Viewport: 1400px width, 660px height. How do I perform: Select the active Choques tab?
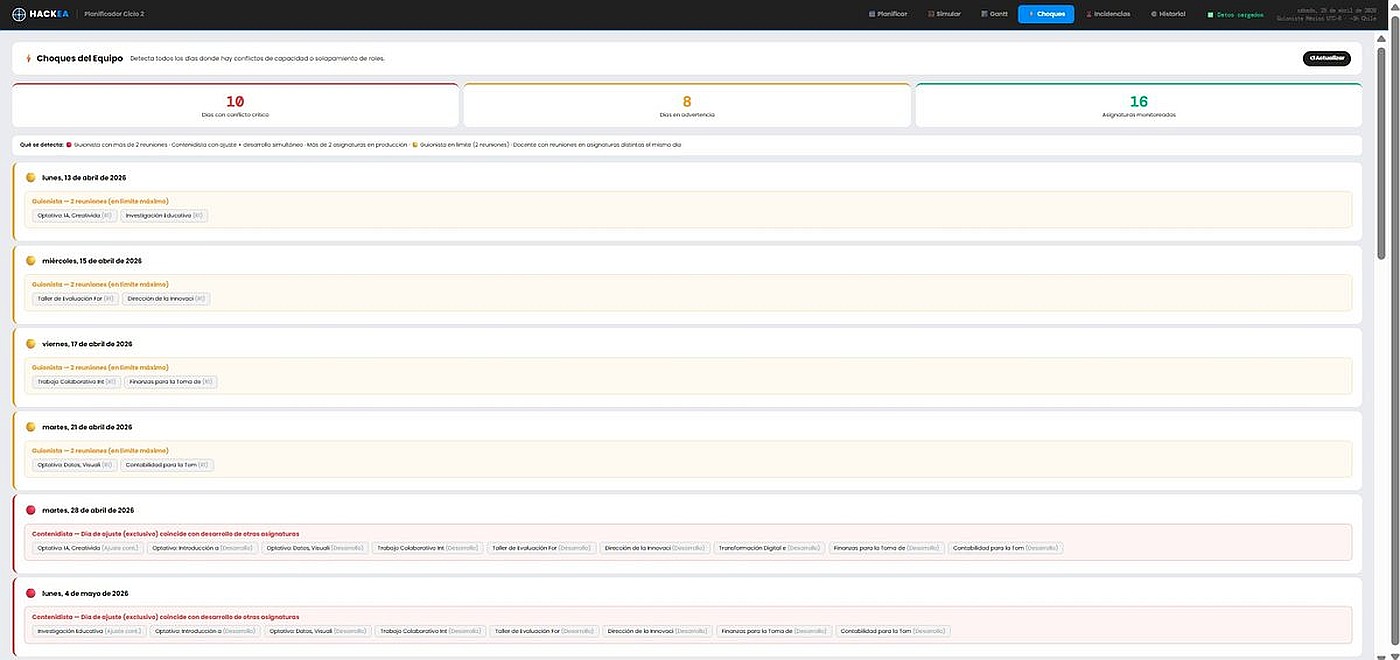1046,14
